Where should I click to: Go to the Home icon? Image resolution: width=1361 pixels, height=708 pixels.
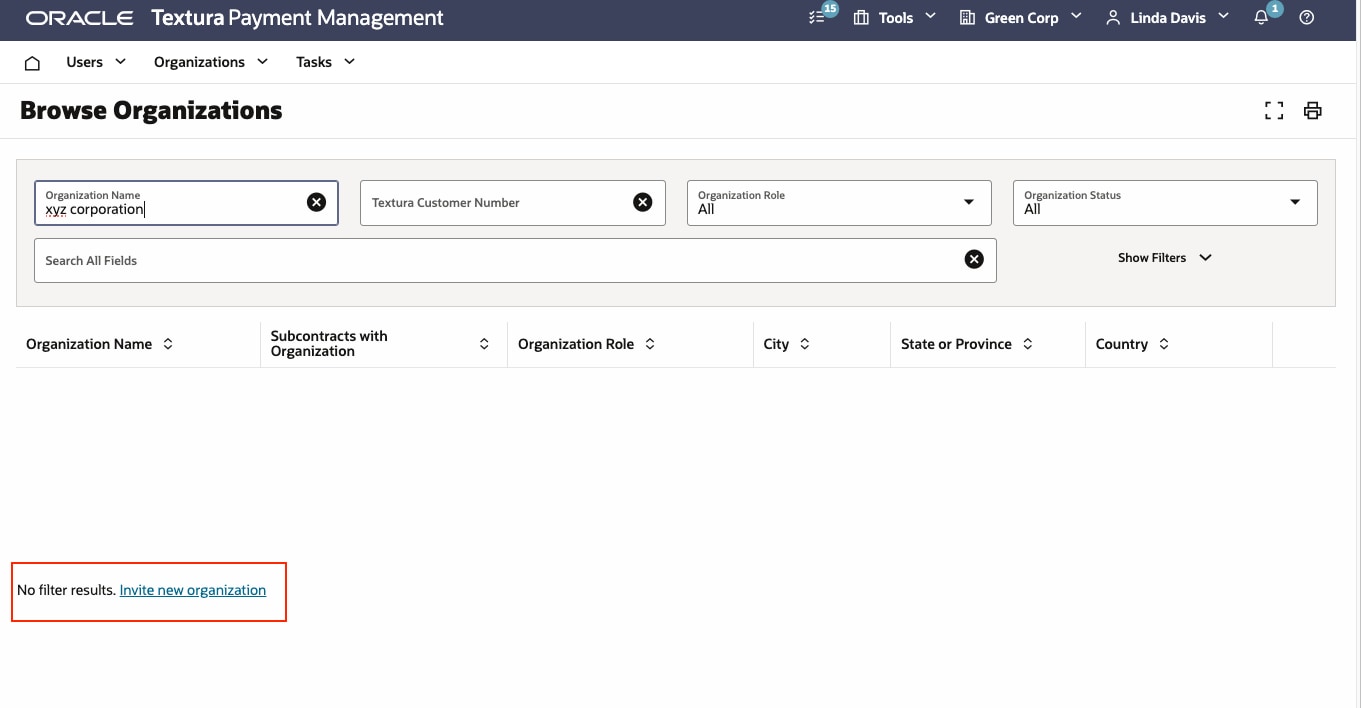(x=32, y=63)
